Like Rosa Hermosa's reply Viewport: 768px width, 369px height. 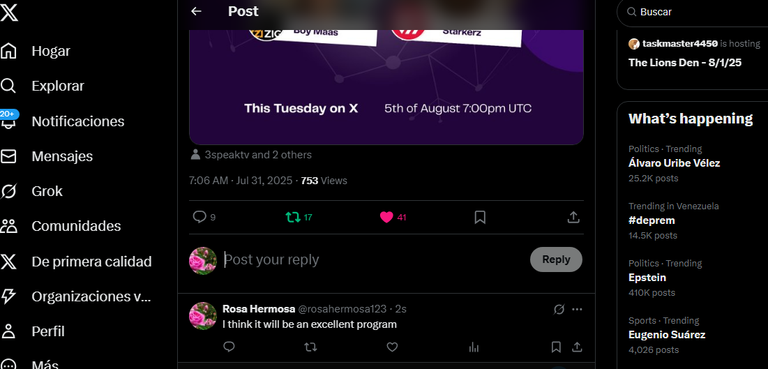(392, 347)
